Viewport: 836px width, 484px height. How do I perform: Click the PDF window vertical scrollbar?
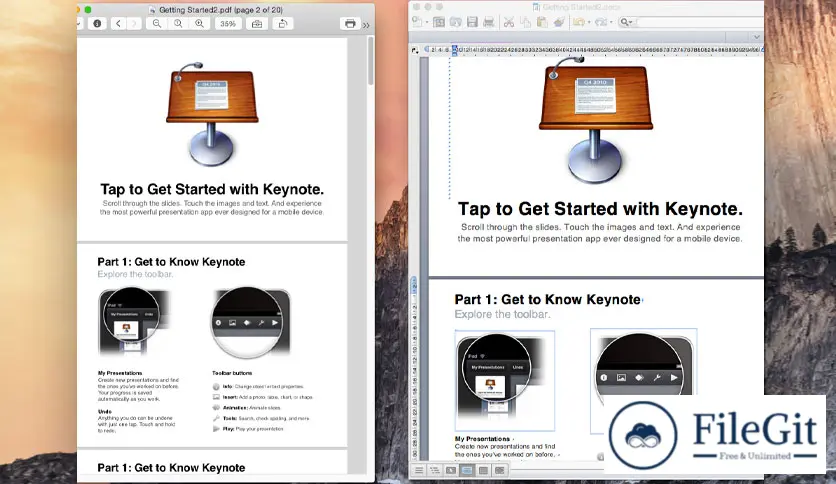(371, 61)
